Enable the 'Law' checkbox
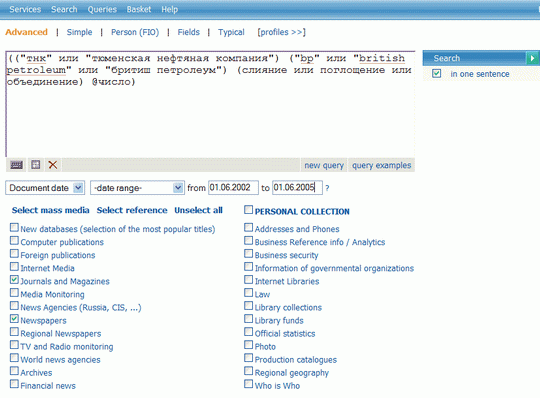540x398 pixels. point(248,293)
